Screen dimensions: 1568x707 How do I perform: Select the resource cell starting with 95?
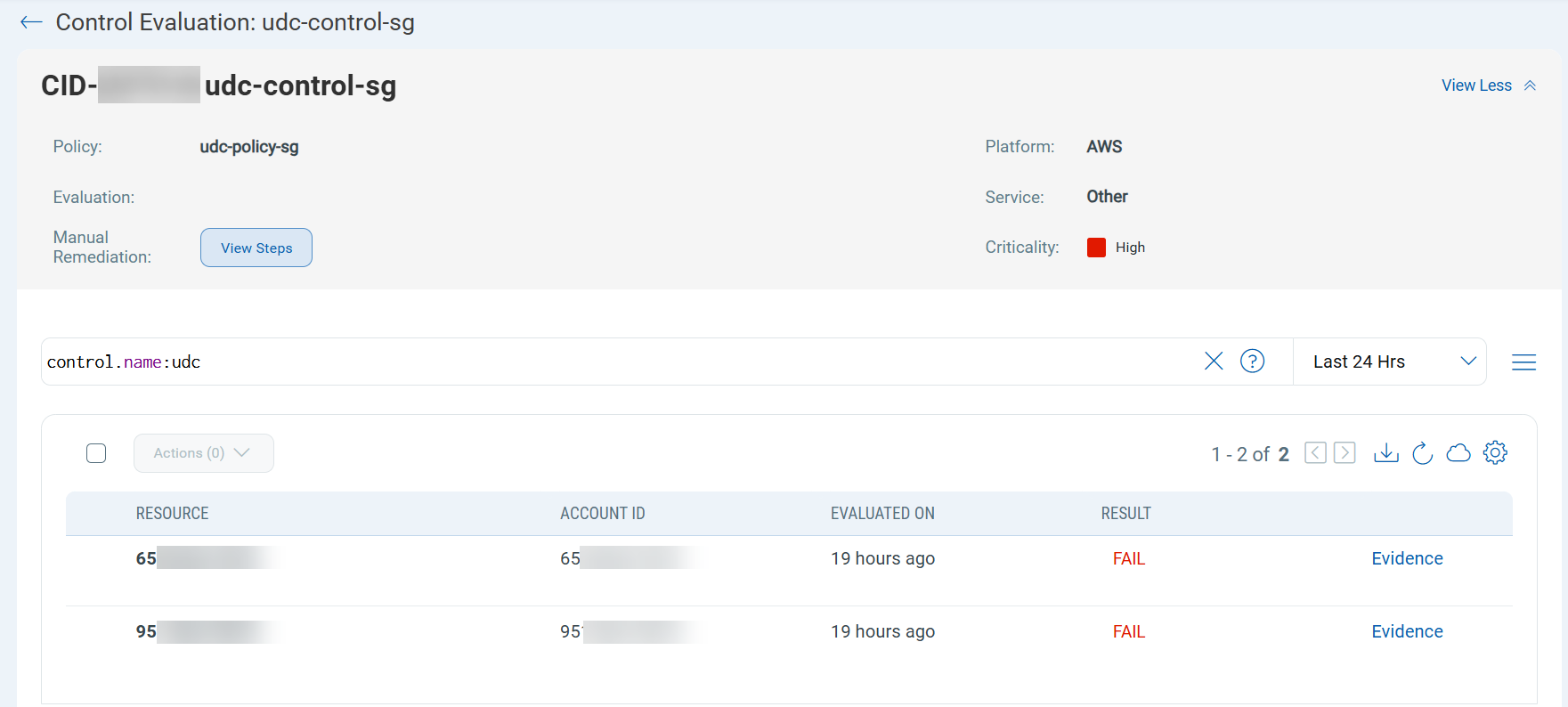(209, 631)
